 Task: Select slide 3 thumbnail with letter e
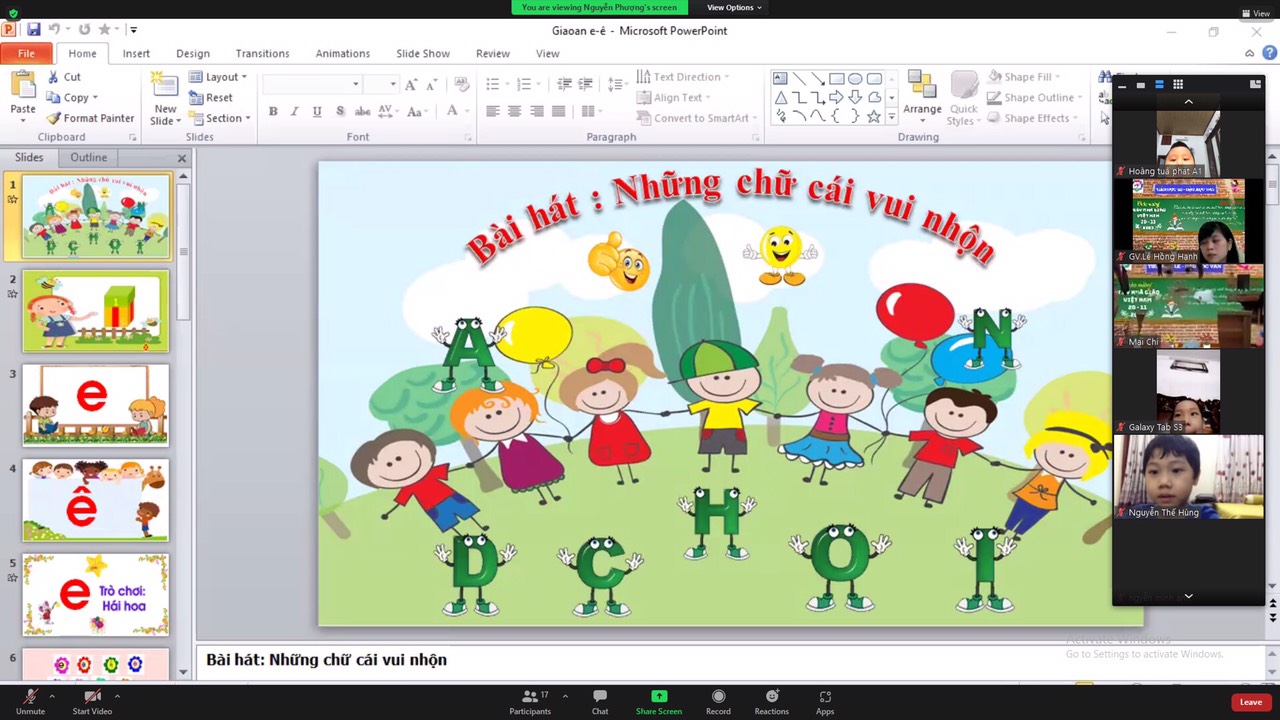96,405
